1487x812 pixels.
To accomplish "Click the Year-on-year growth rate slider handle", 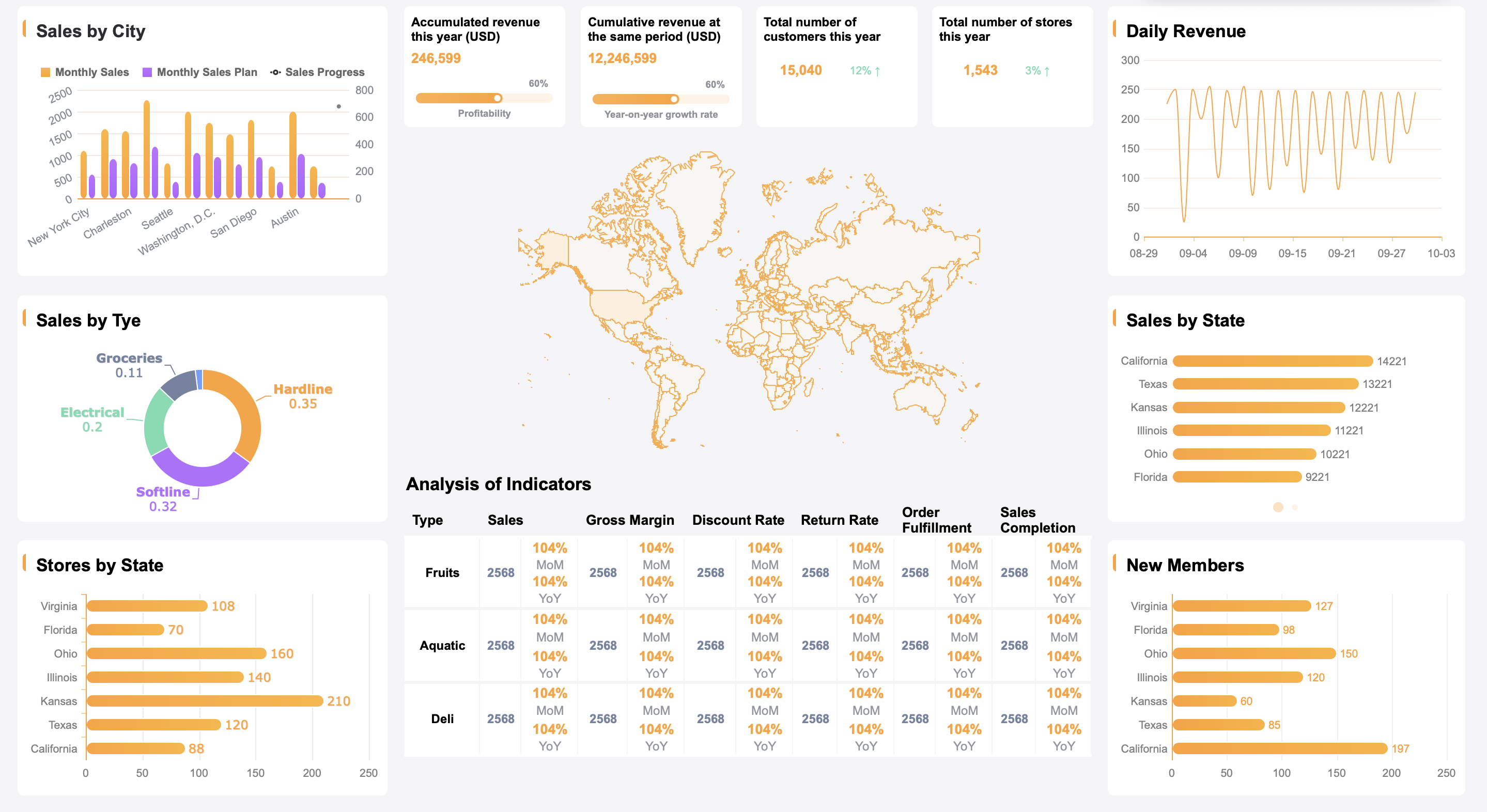I will 674,99.
